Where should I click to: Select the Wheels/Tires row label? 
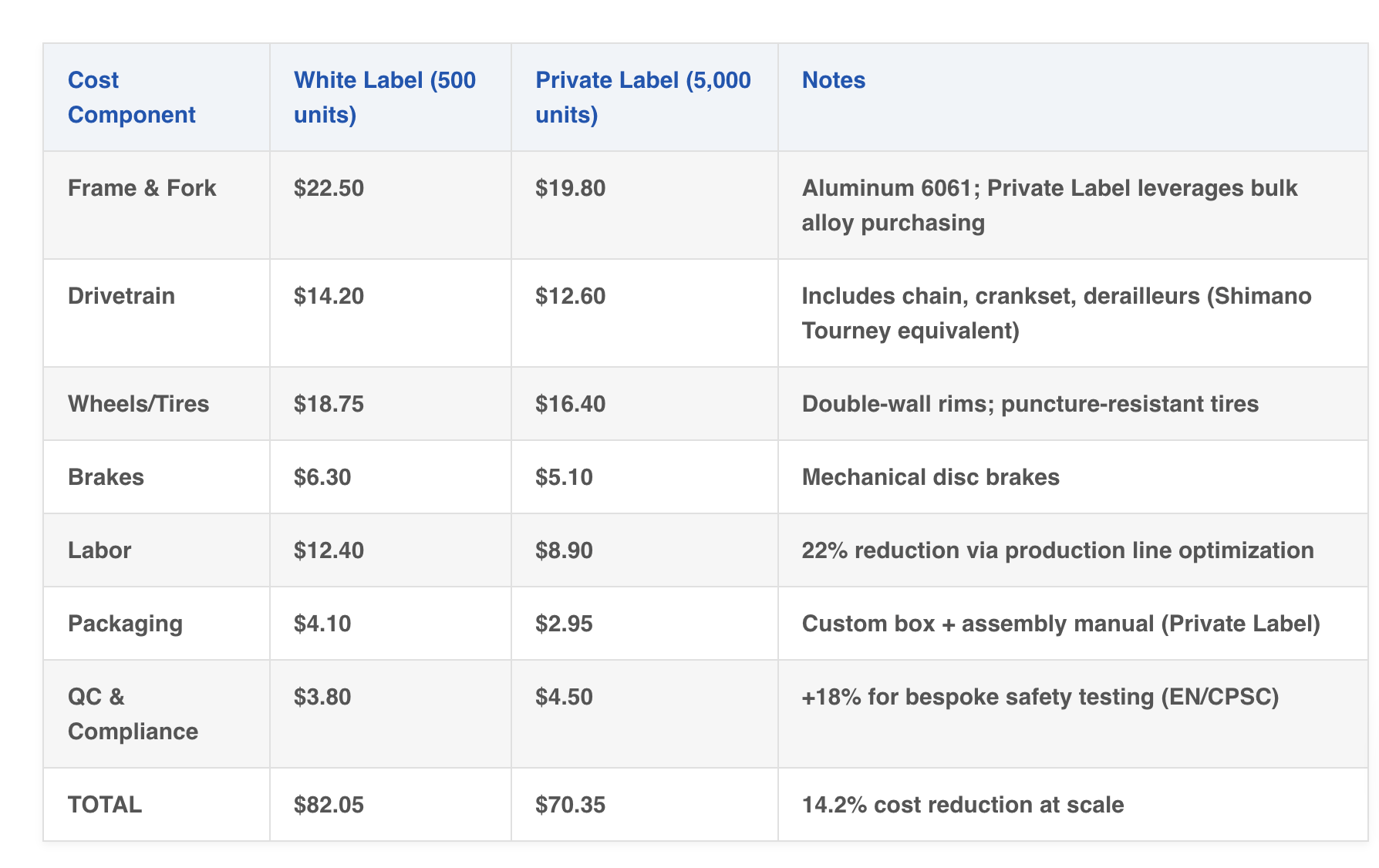pyautogui.click(x=138, y=404)
